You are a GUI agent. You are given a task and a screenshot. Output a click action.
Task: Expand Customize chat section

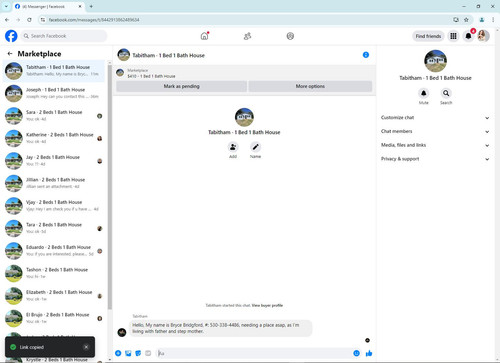[x=435, y=118]
